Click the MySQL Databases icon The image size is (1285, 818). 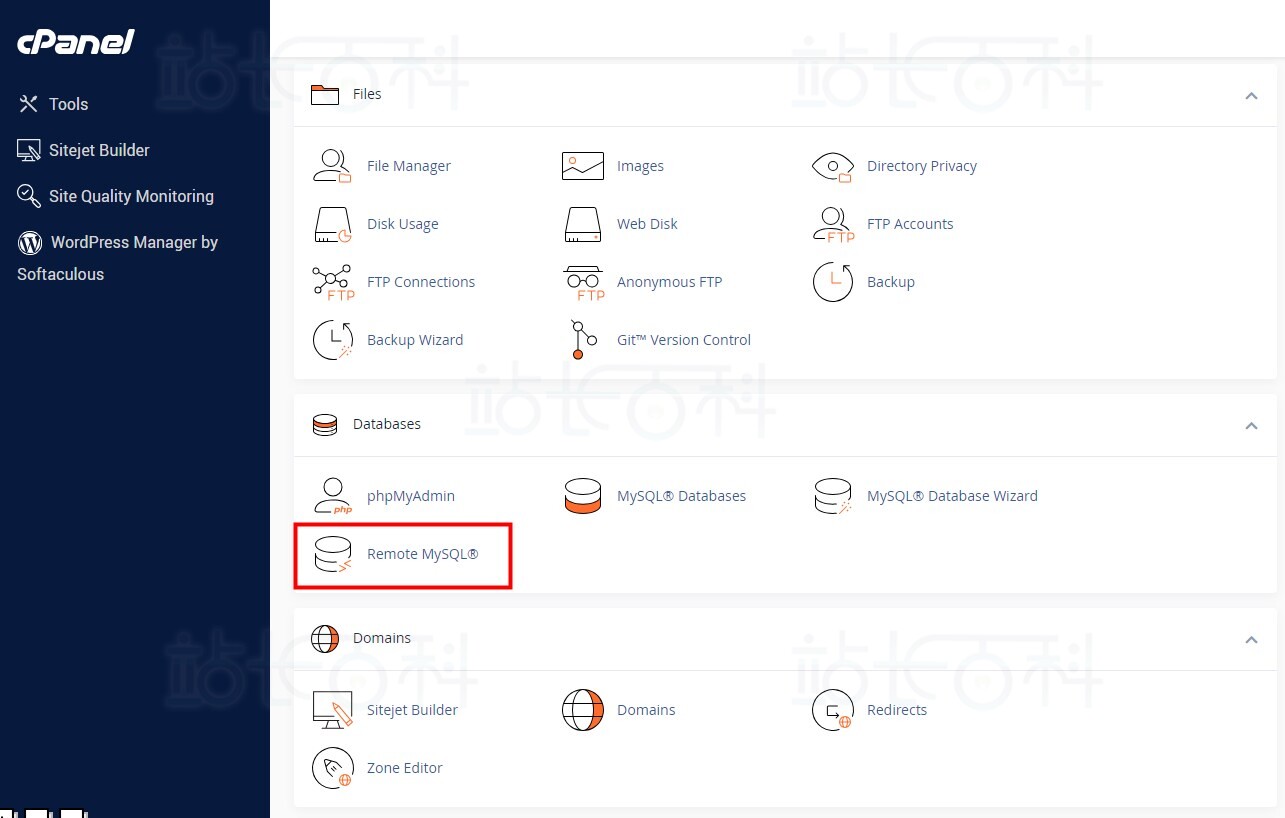pyautogui.click(x=583, y=496)
